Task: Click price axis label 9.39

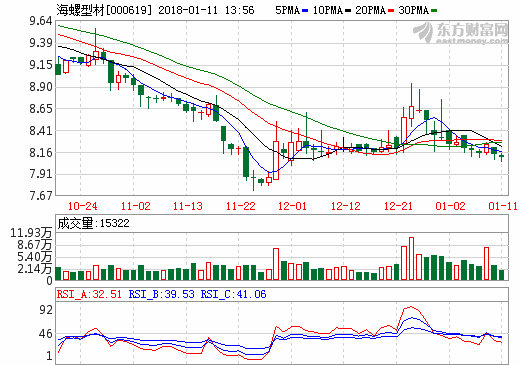Action: pyautogui.click(x=41, y=43)
